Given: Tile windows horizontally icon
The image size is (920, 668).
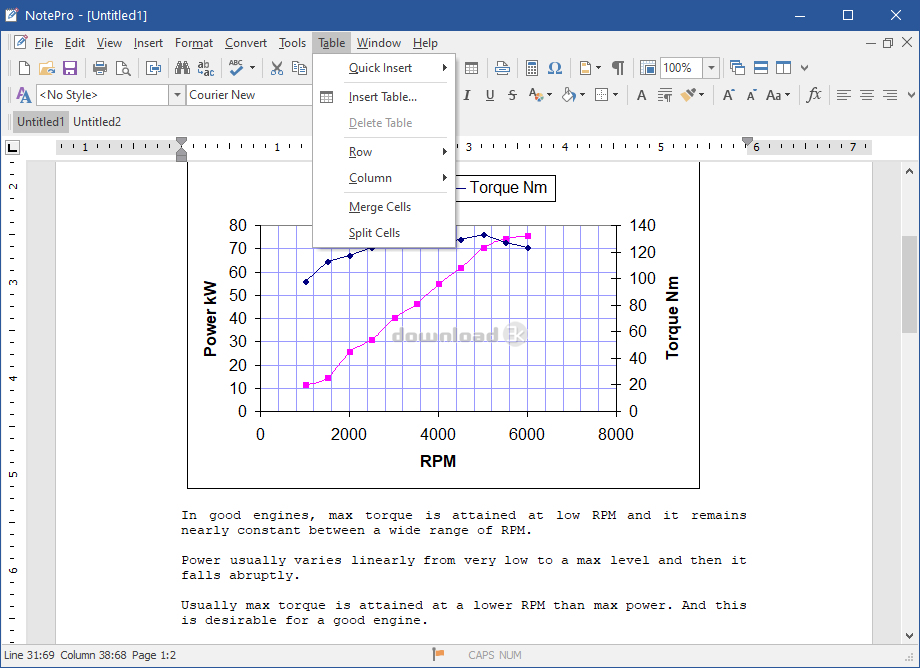Looking at the screenshot, I should point(760,68).
